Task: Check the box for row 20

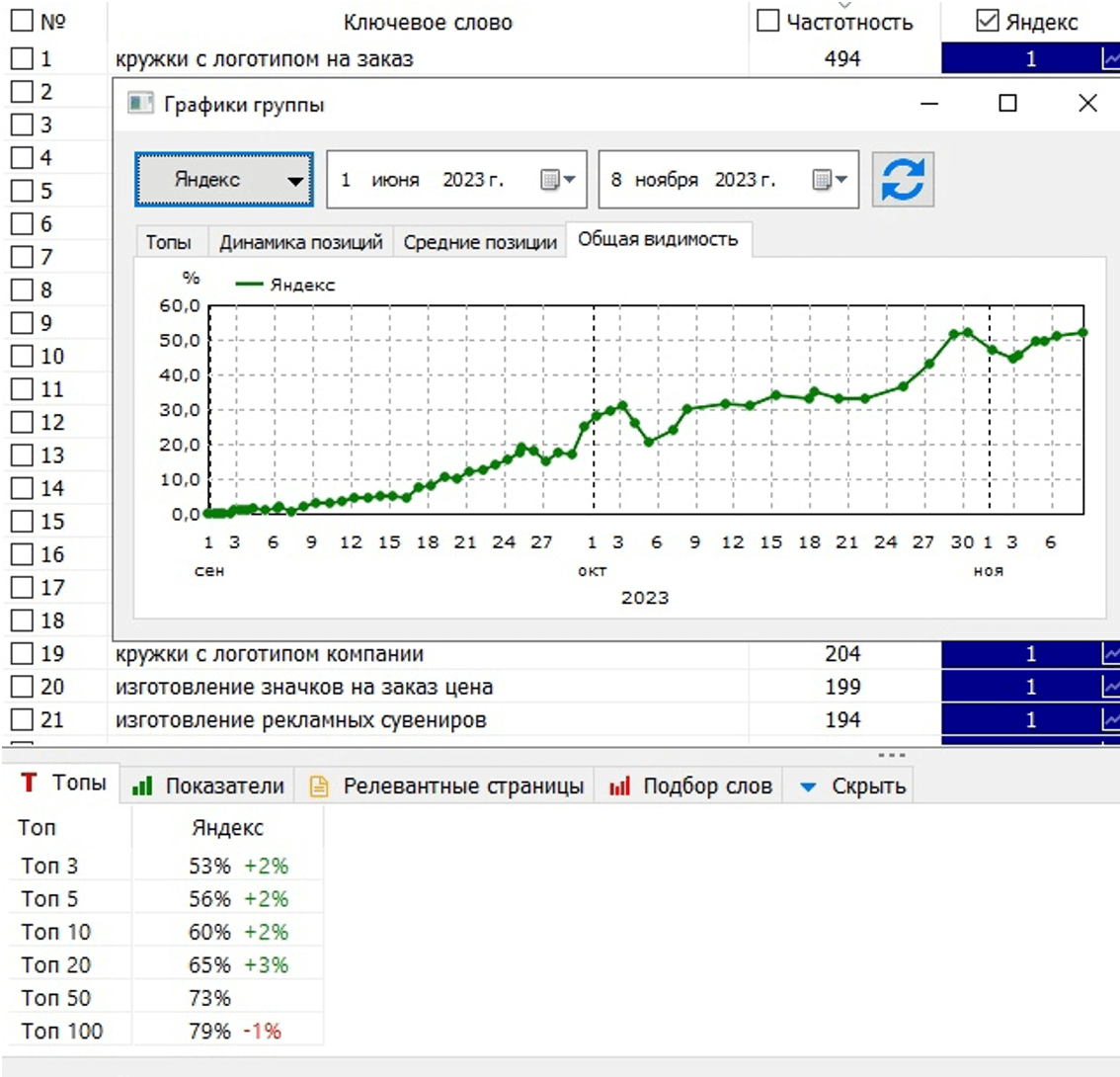Action: [x=22, y=687]
